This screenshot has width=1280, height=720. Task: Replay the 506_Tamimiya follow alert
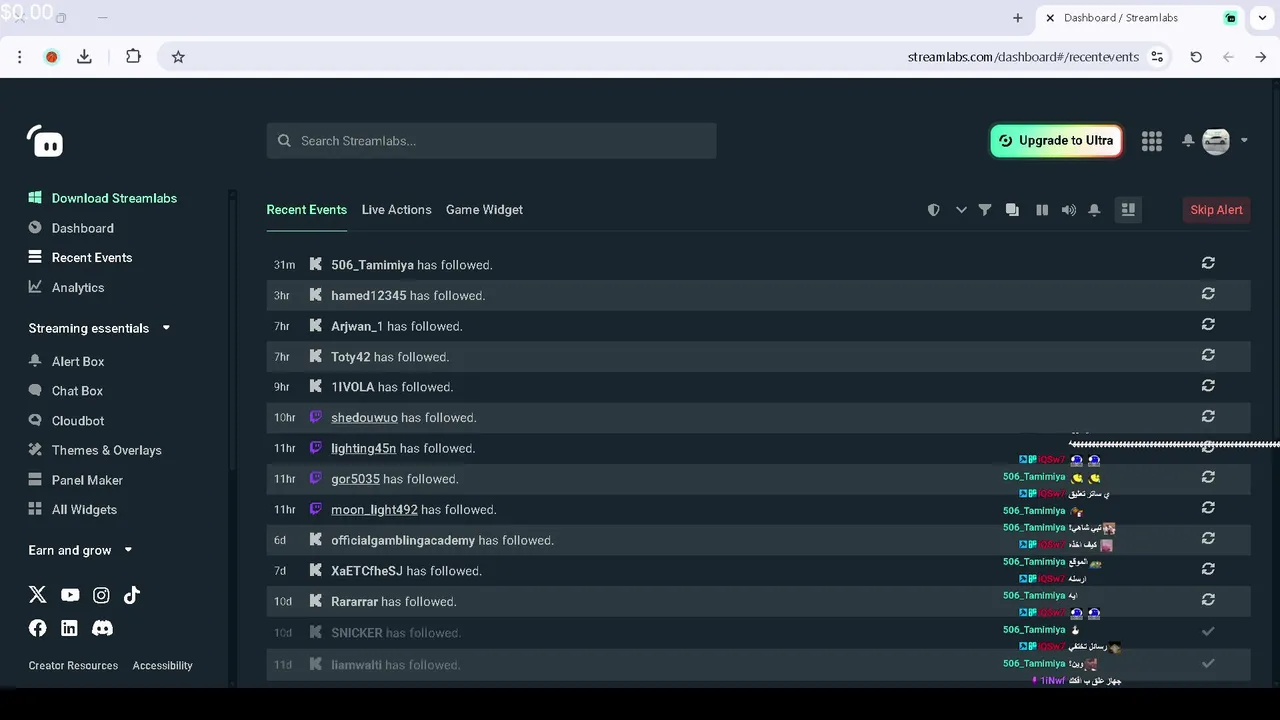pos(1208,263)
